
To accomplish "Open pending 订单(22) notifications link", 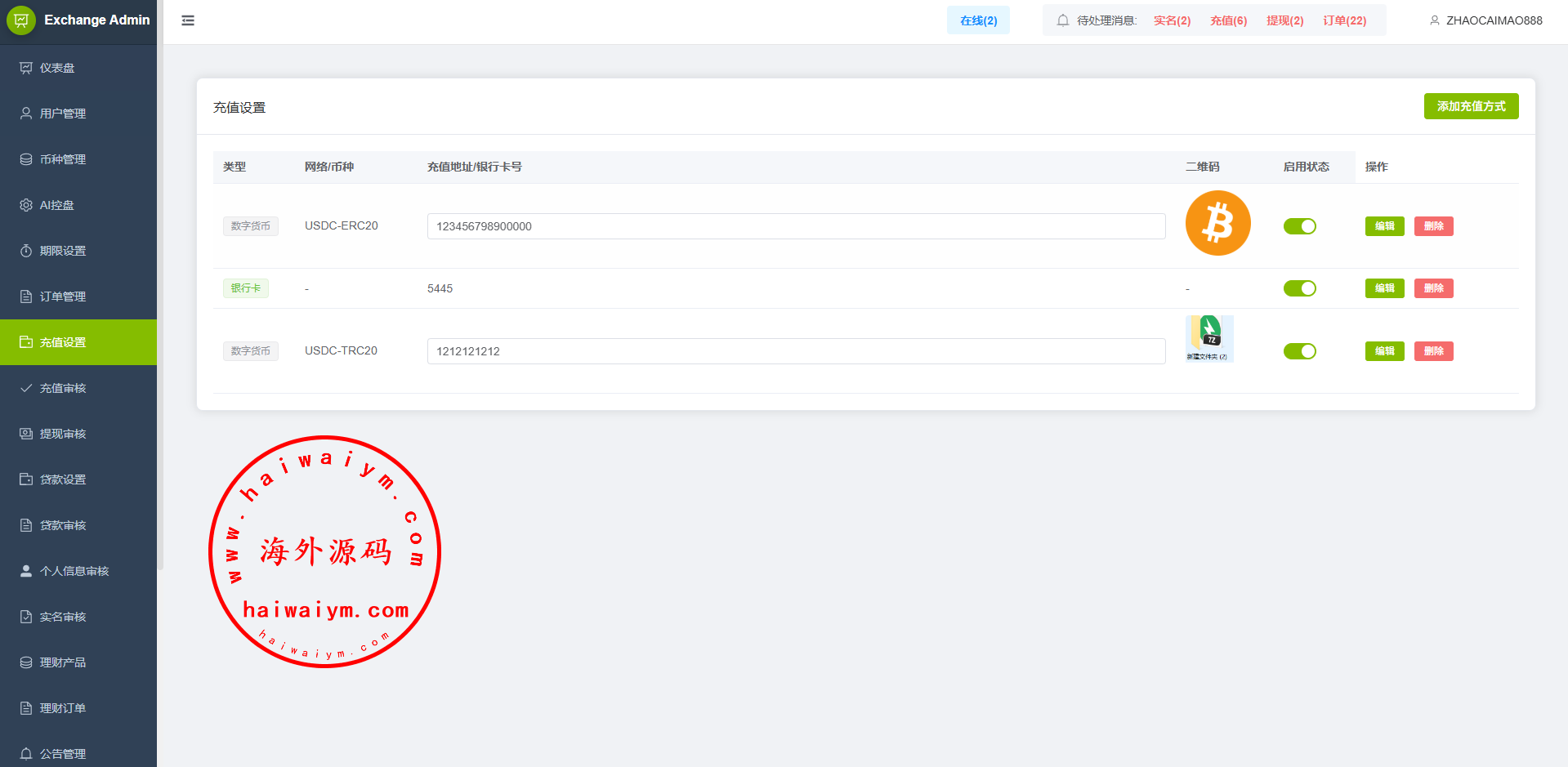I will pyautogui.click(x=1344, y=20).
